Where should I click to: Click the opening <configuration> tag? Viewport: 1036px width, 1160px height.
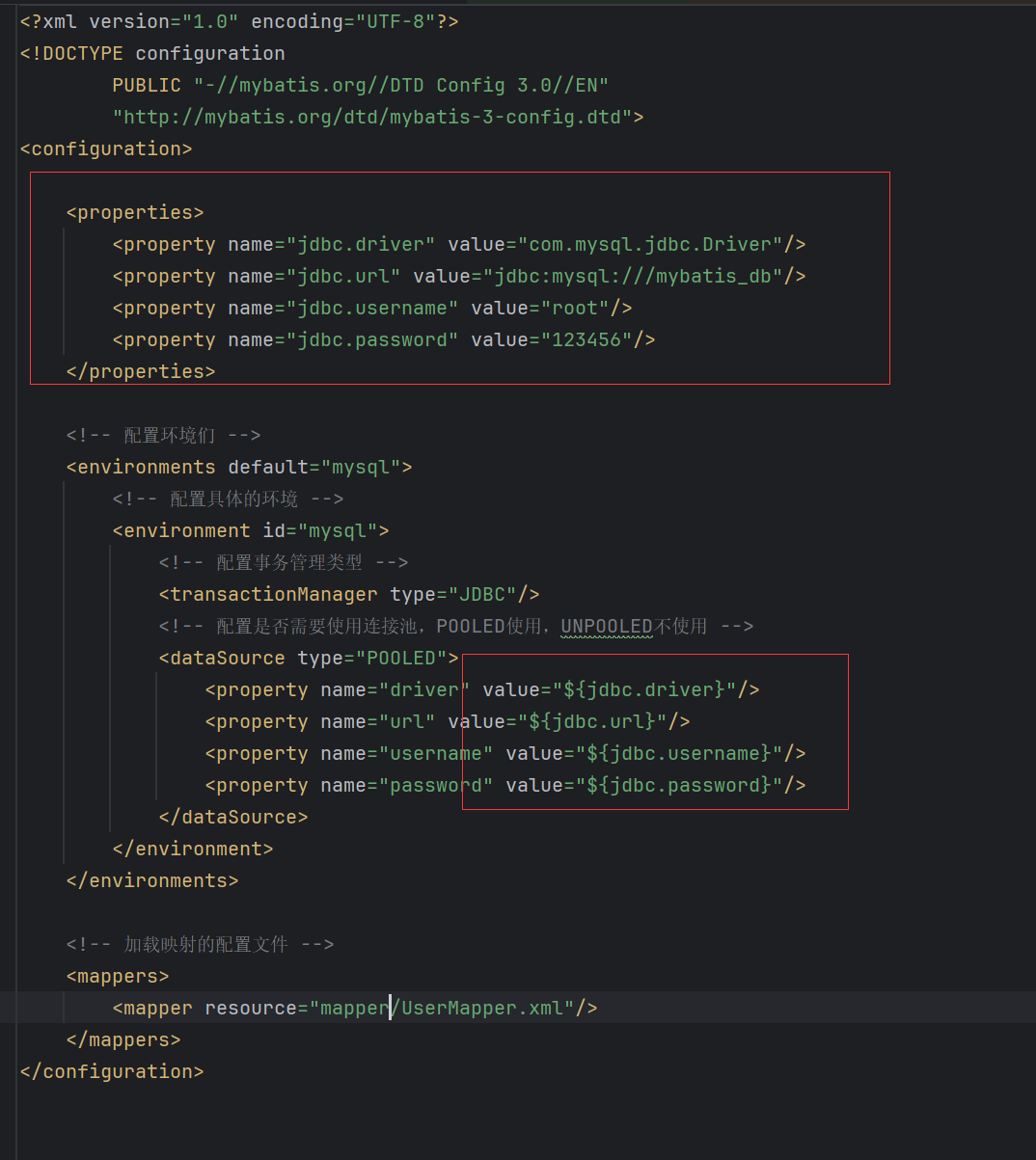click(x=106, y=148)
